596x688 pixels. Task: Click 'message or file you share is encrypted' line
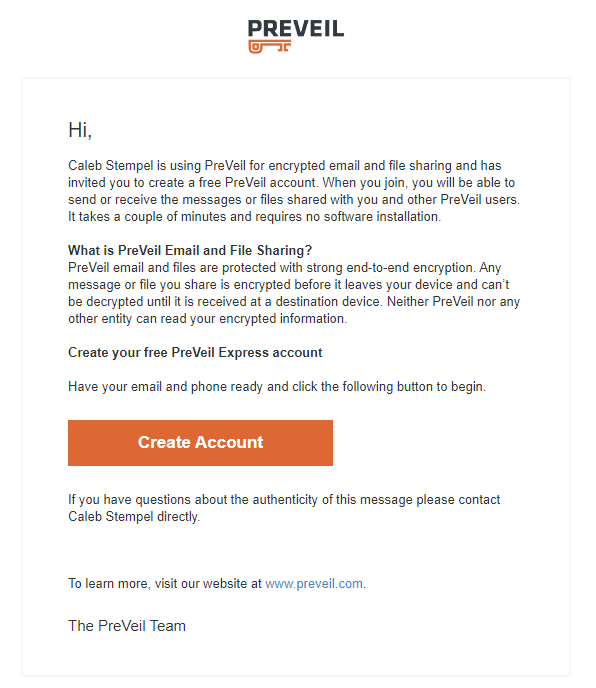tap(288, 285)
